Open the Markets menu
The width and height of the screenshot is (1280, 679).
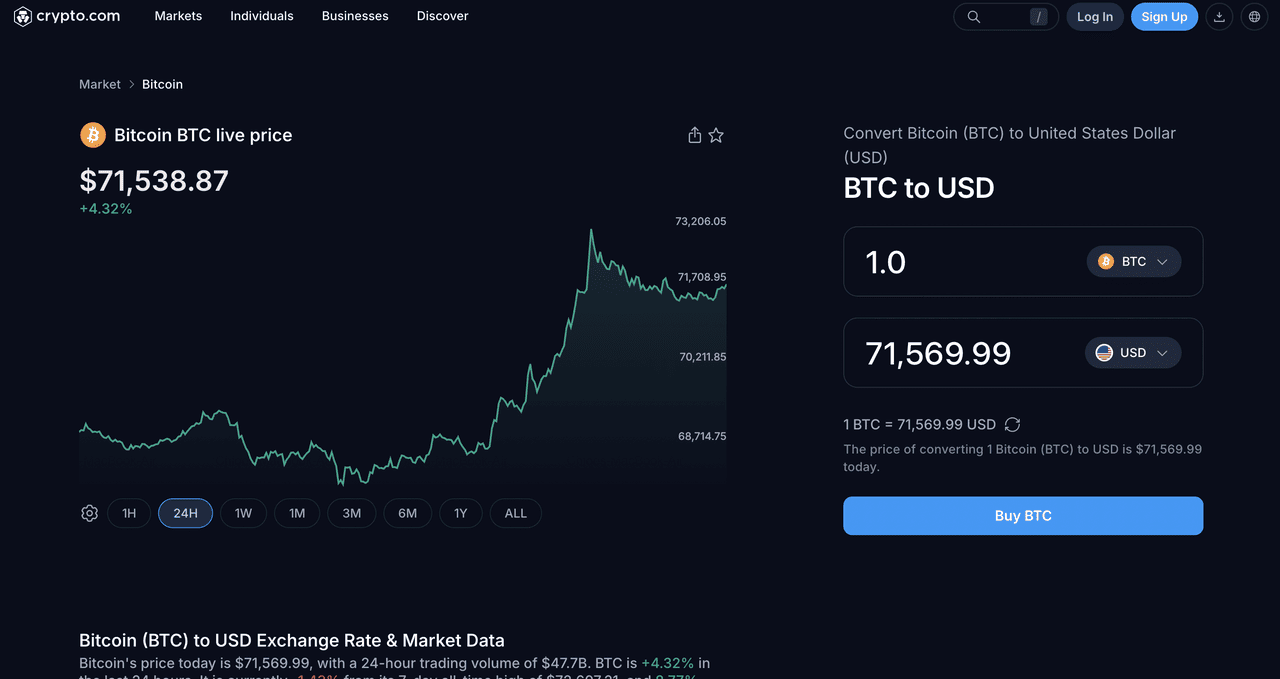pos(178,16)
